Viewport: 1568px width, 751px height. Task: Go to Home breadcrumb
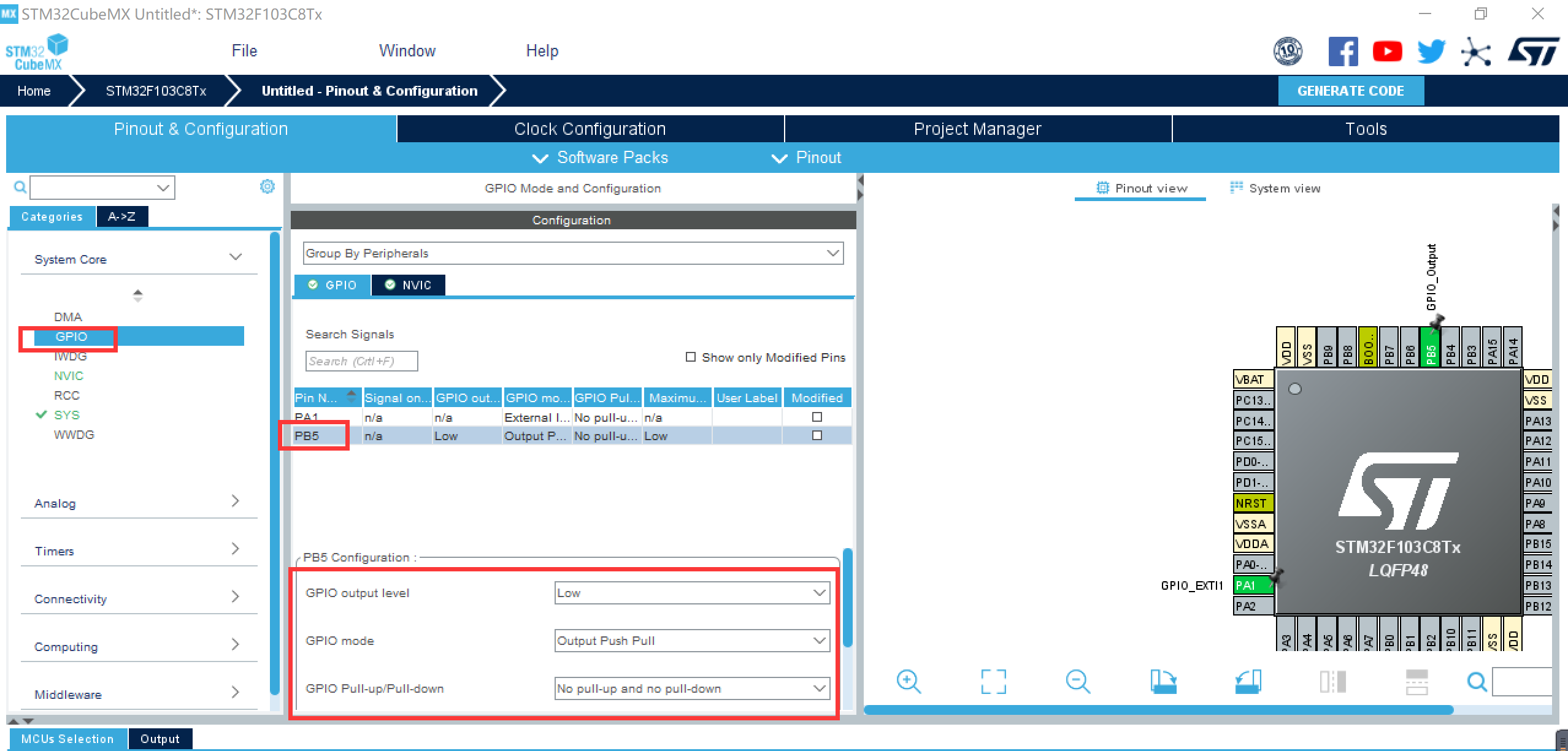click(x=34, y=91)
